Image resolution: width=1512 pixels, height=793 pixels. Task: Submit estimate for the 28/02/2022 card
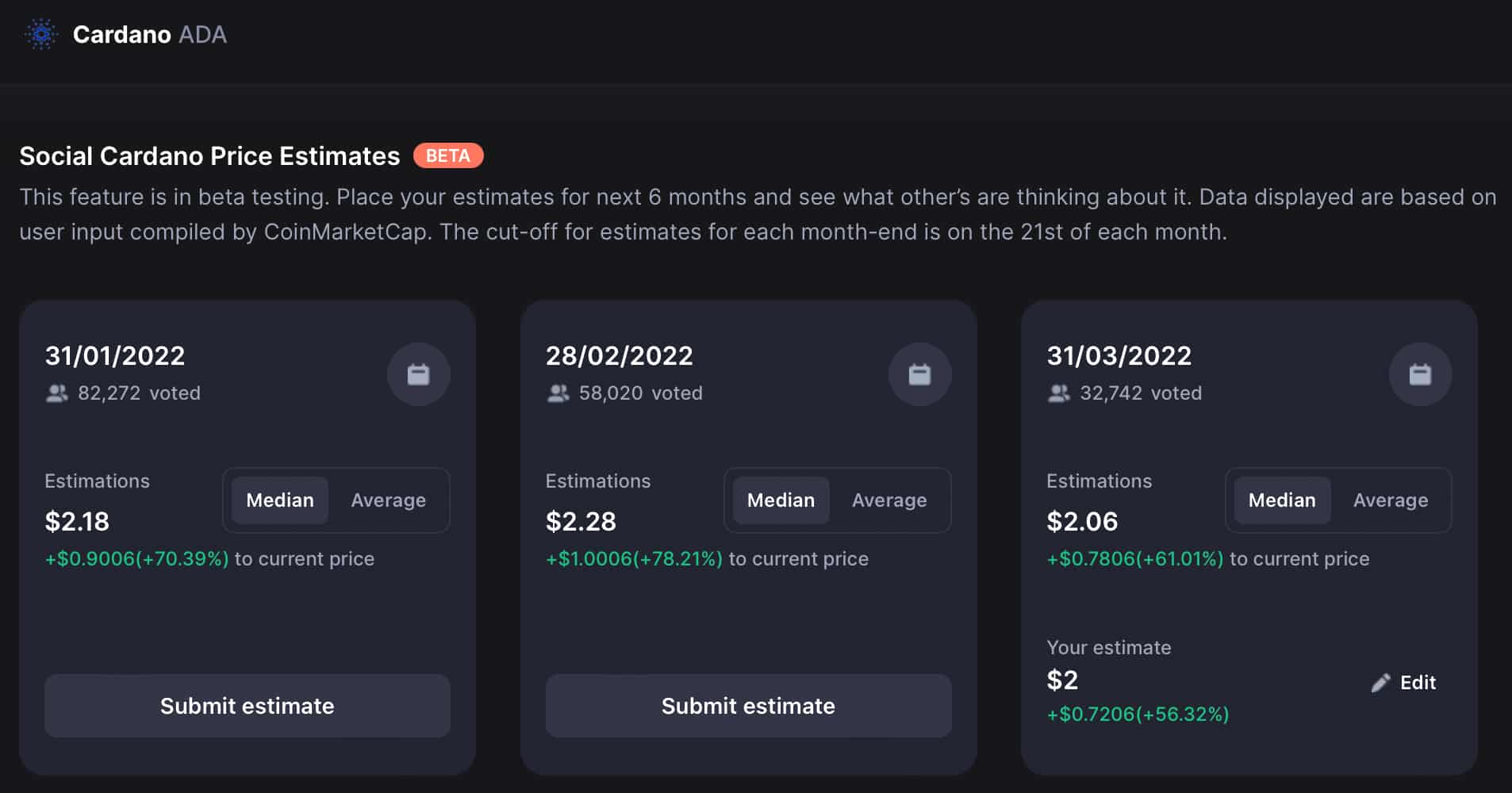[x=748, y=706]
